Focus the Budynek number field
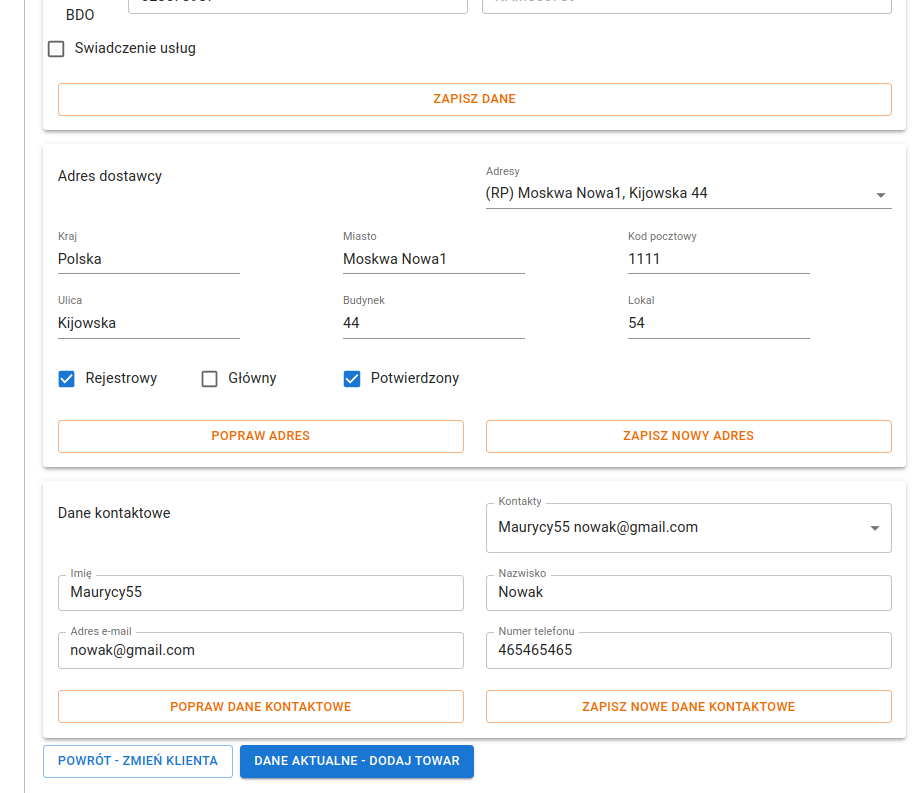 tap(433, 323)
